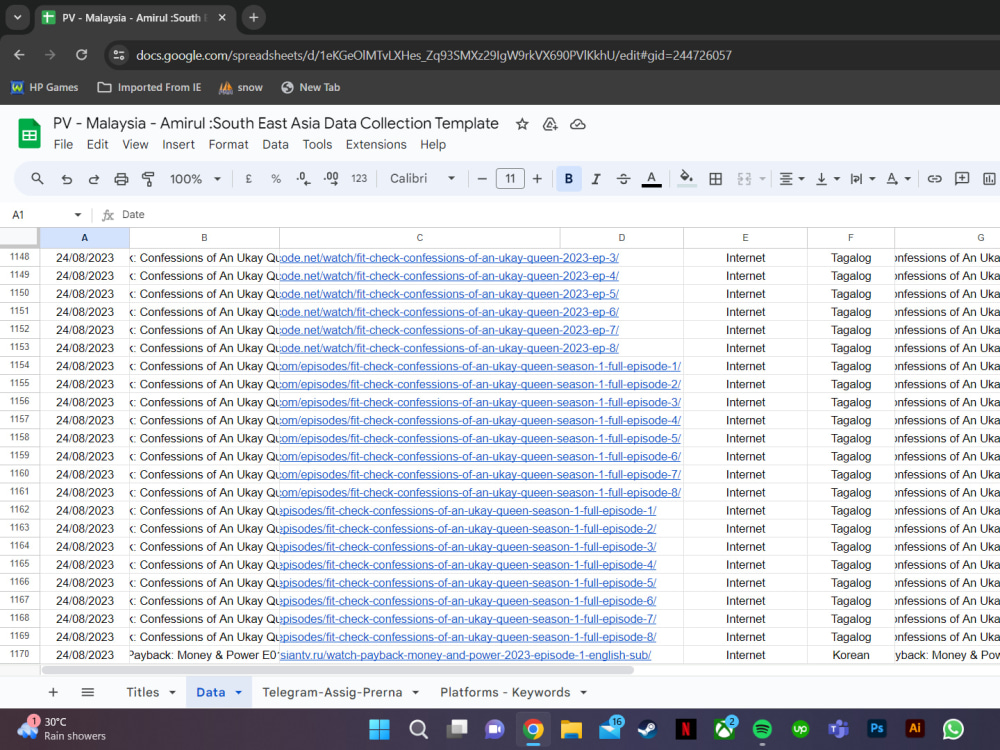The height and width of the screenshot is (750, 1000).
Task: Click the Insert link icon
Action: 934,179
